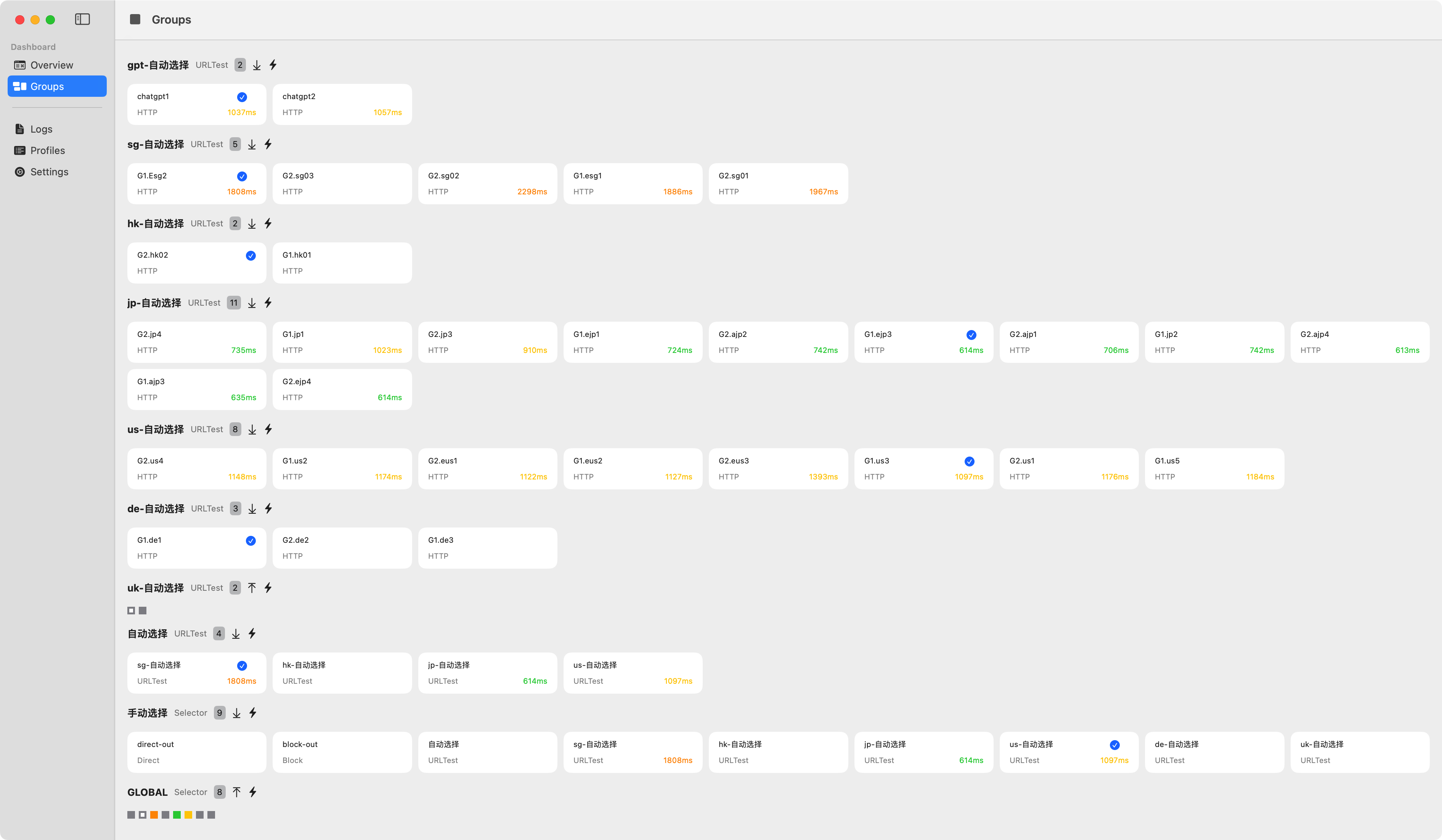Open Logs in the sidebar
Viewport: 1442px width, 840px height.
57,129
